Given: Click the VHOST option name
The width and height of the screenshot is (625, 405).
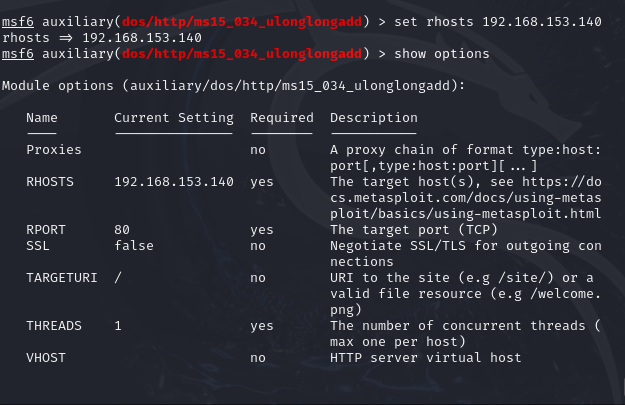Looking at the screenshot, I should (x=46, y=358).
